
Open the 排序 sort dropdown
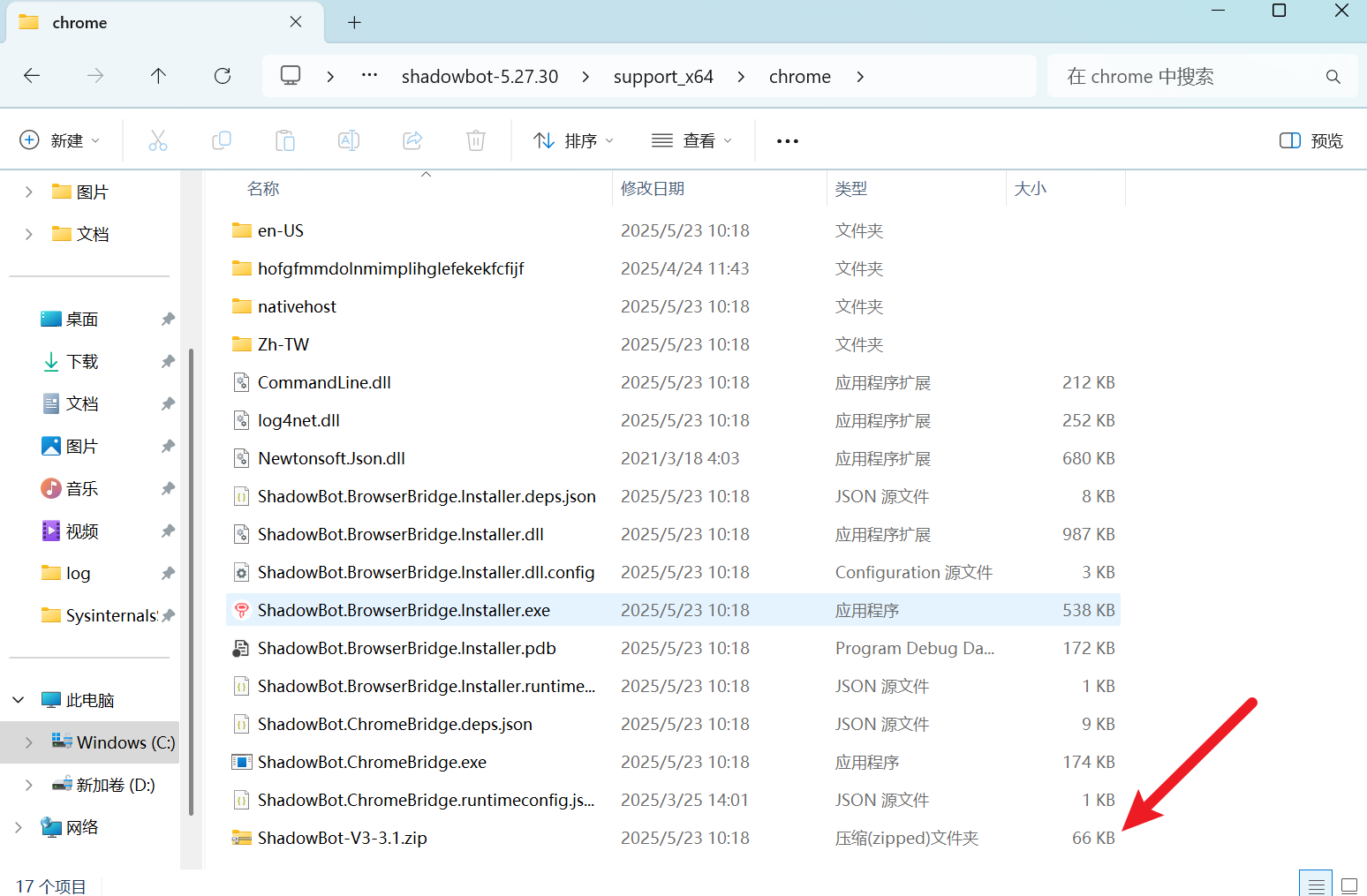573,140
